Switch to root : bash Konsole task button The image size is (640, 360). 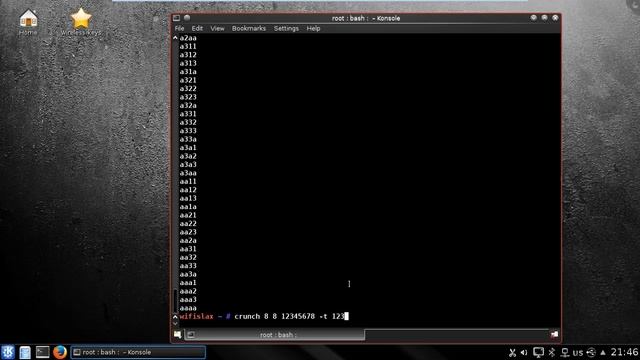(138, 352)
